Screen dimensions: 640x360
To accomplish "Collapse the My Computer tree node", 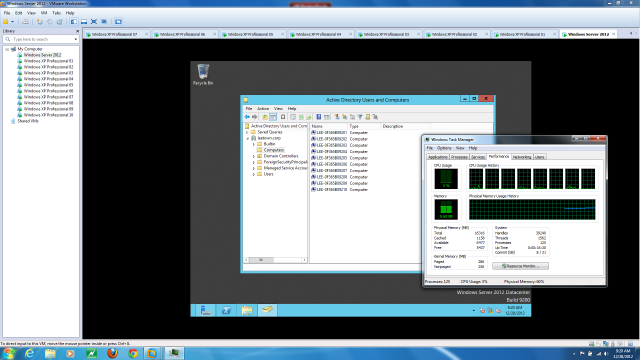I will (7, 49).
